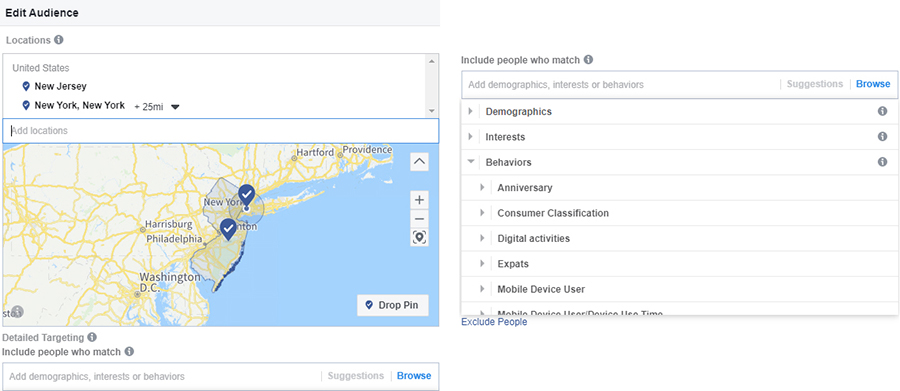Expand the Demographics category
The height and width of the screenshot is (391, 900).
pyautogui.click(x=471, y=111)
